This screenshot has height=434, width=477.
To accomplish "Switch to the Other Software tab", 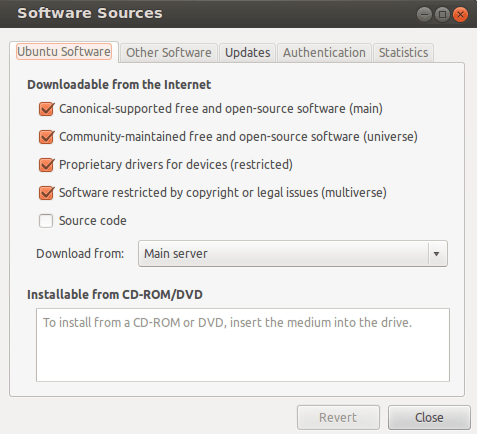I will pyautogui.click(x=169, y=53).
